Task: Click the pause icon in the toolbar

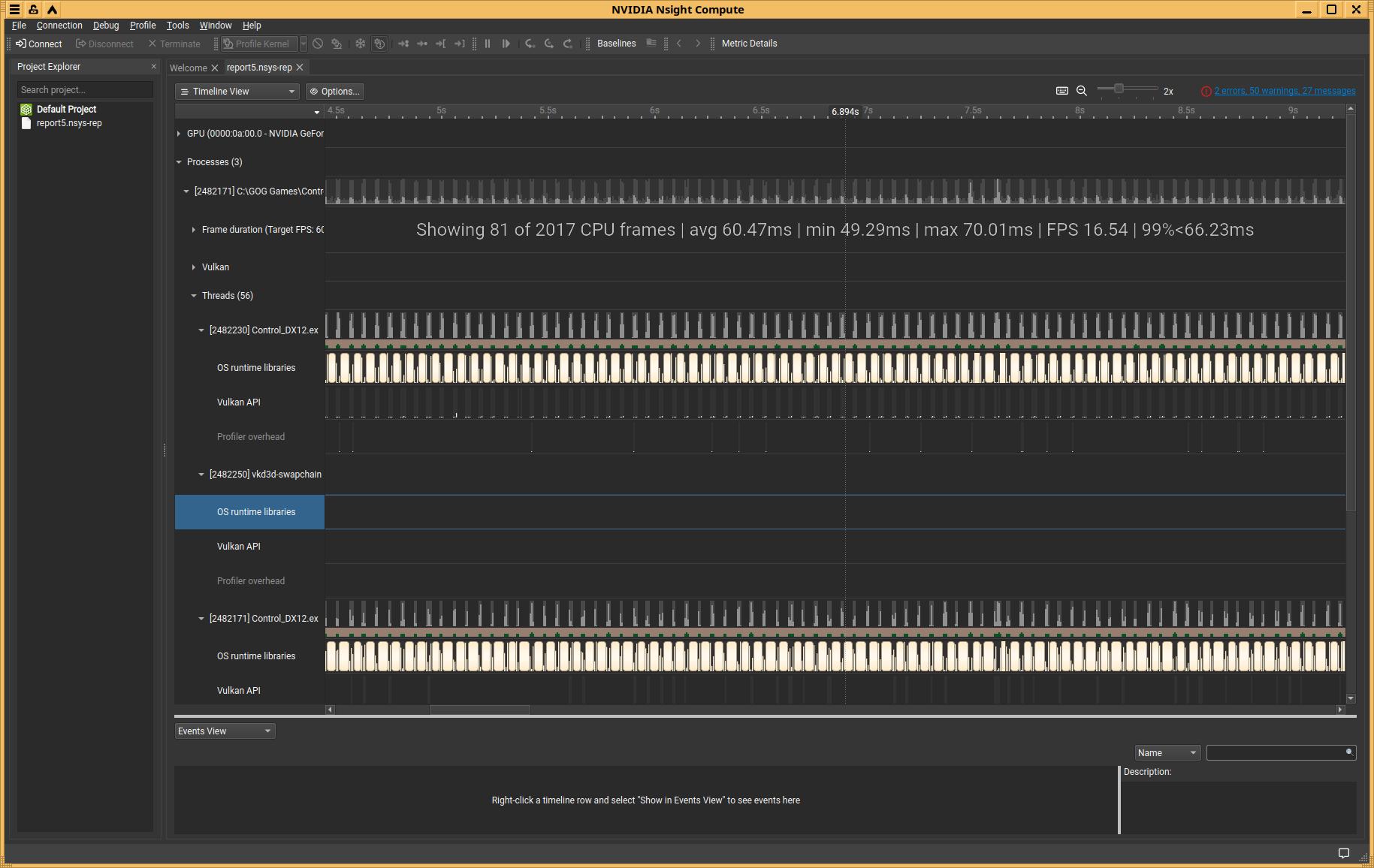Action: click(488, 44)
